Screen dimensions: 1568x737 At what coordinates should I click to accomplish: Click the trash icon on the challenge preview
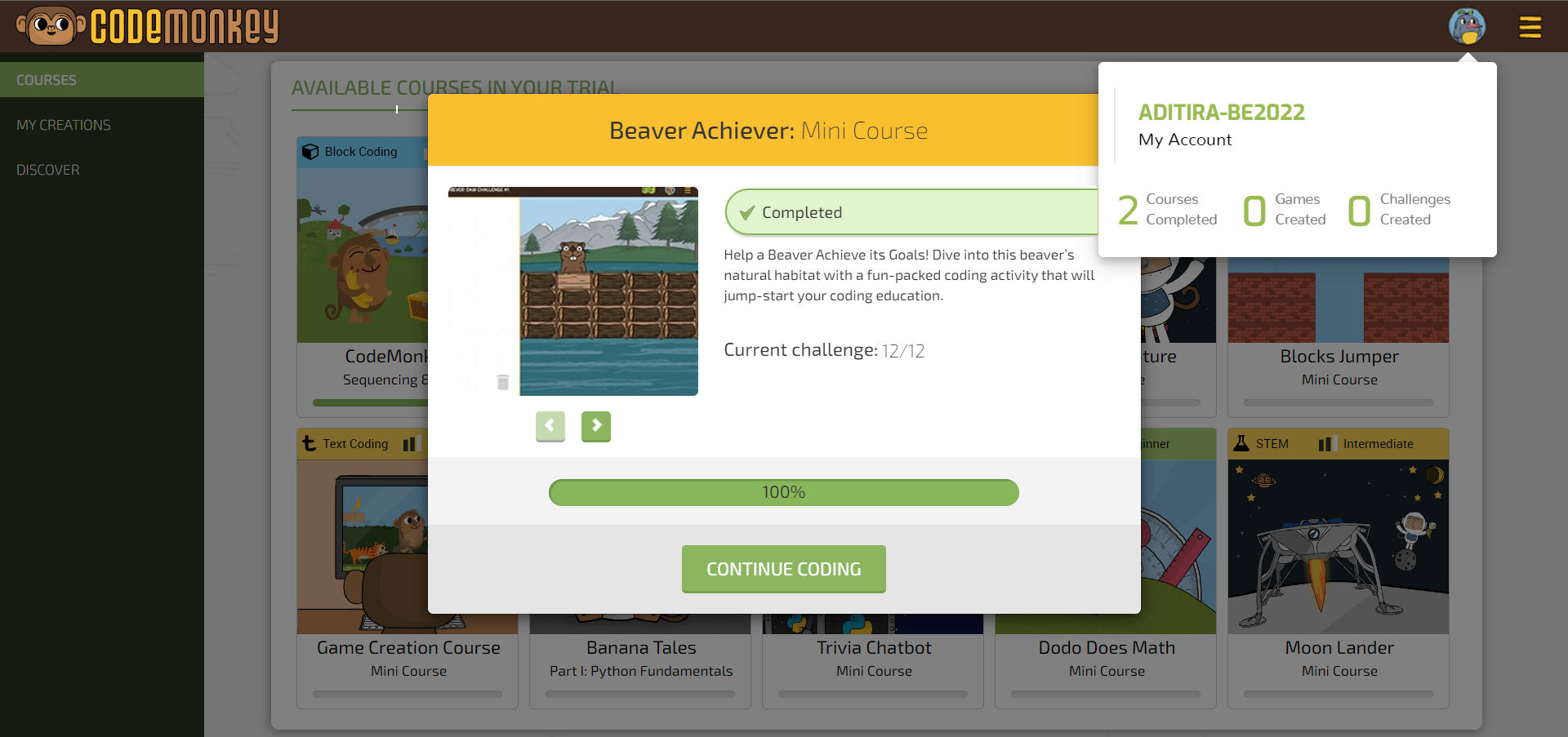pyautogui.click(x=503, y=382)
